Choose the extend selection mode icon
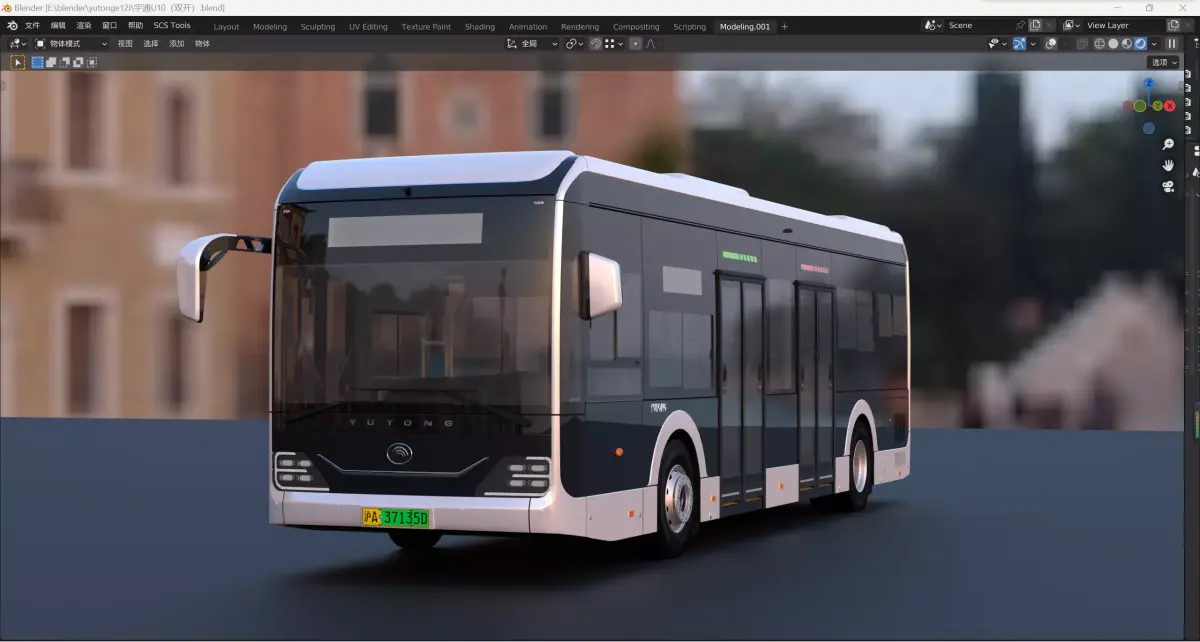Screen dimensions: 1200x642 click(x=51, y=62)
